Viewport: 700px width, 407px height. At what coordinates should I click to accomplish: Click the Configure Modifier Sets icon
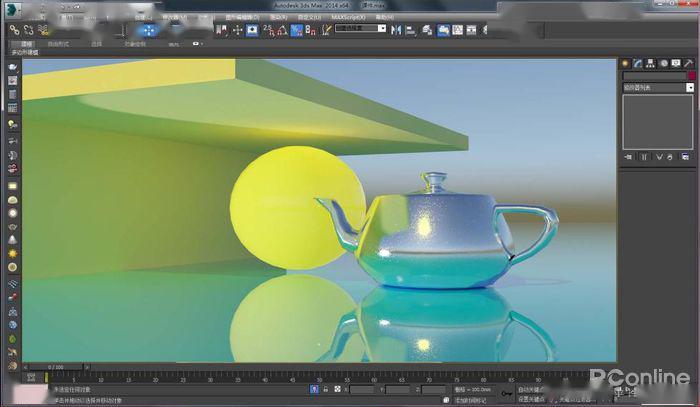tap(686, 157)
